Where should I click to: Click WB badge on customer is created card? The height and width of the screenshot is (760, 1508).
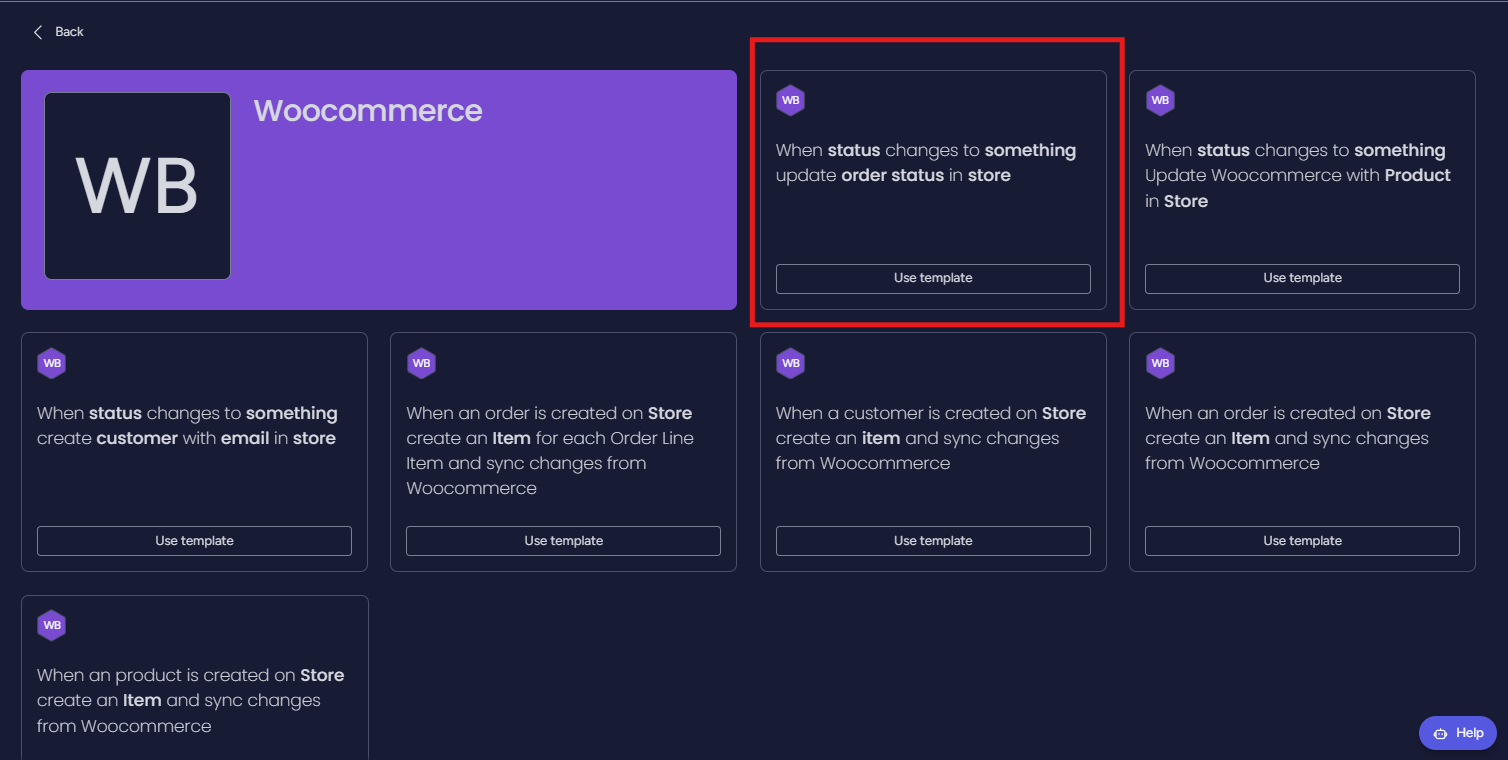point(790,363)
